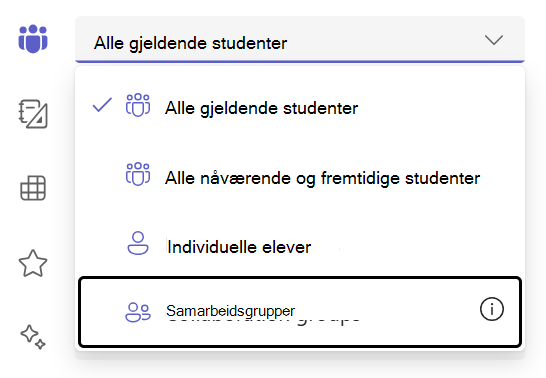Click the sparkle icon in sidebar

[x=33, y=337]
